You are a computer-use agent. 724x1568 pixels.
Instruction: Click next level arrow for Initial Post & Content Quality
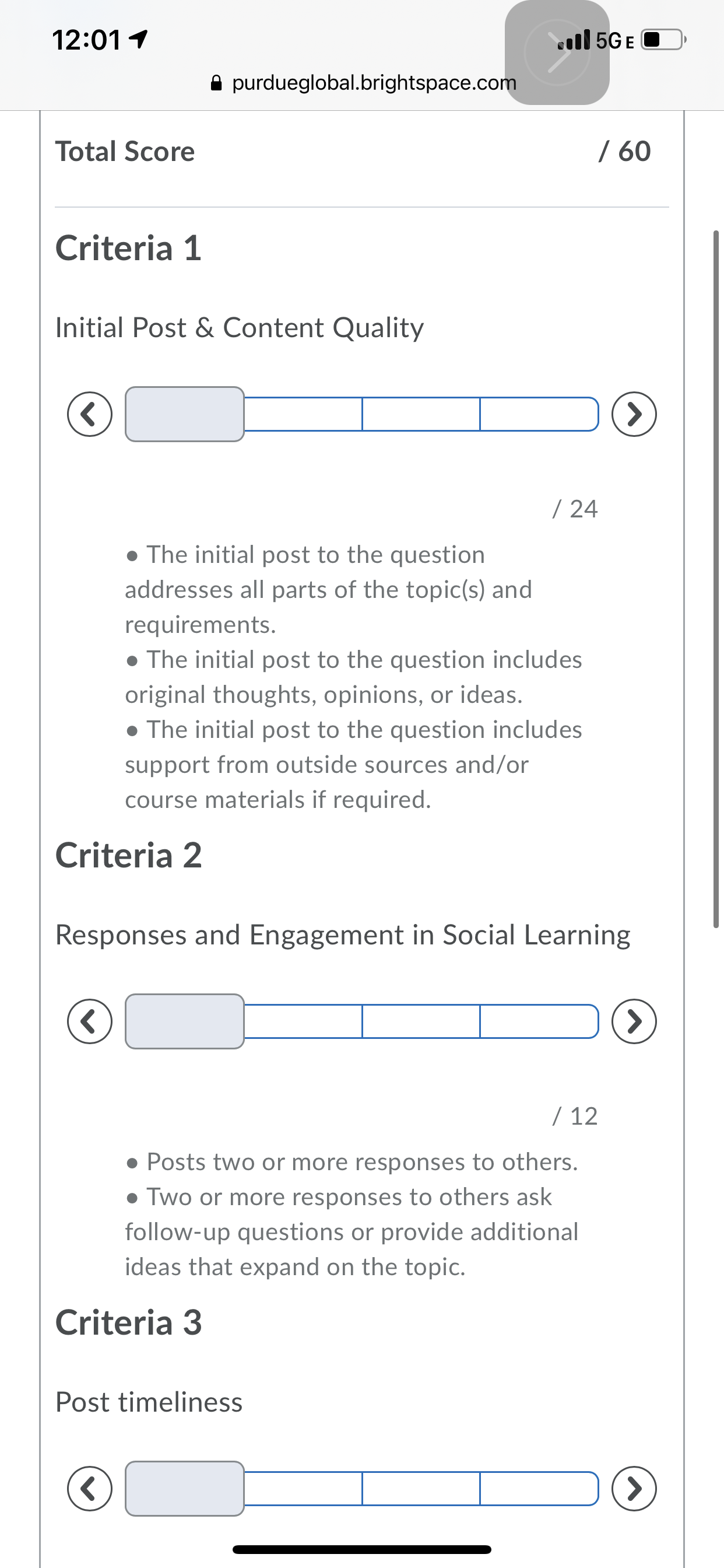point(634,415)
